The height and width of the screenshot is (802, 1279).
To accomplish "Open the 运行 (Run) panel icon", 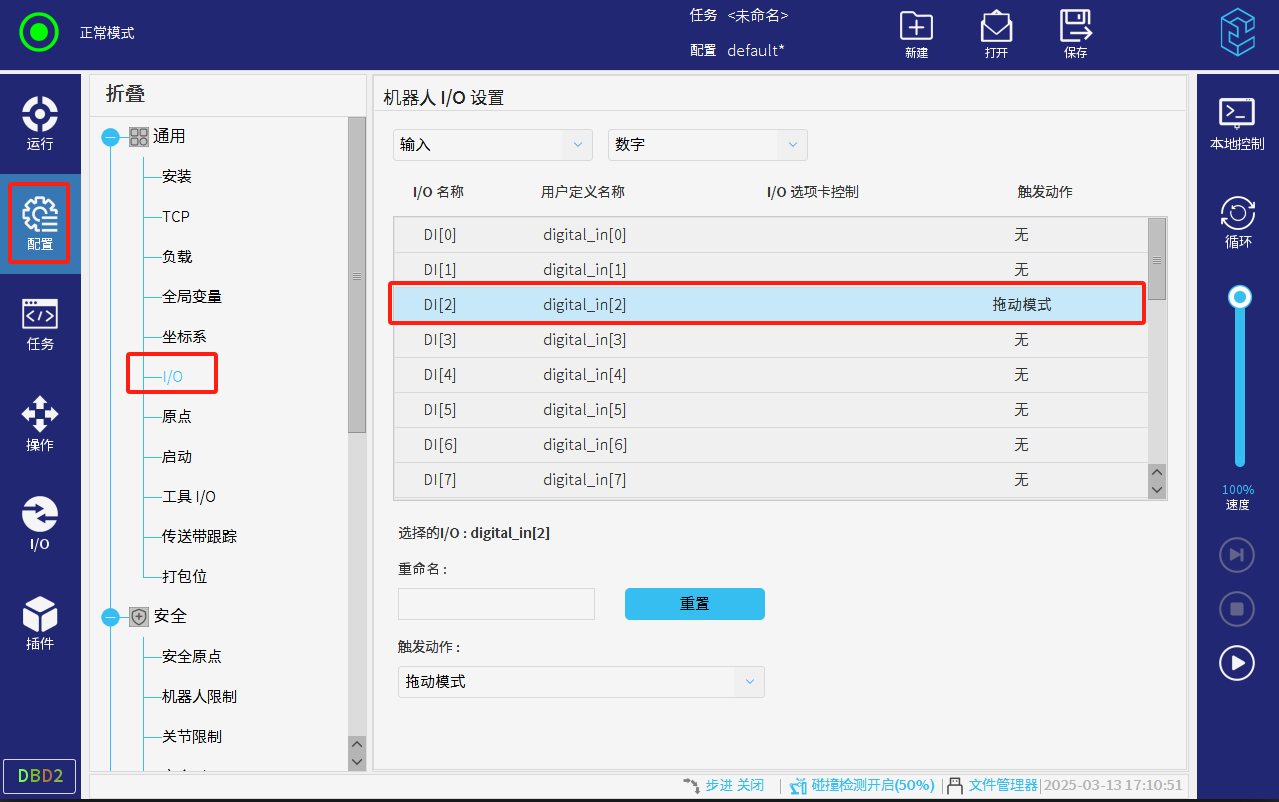I will coord(40,122).
